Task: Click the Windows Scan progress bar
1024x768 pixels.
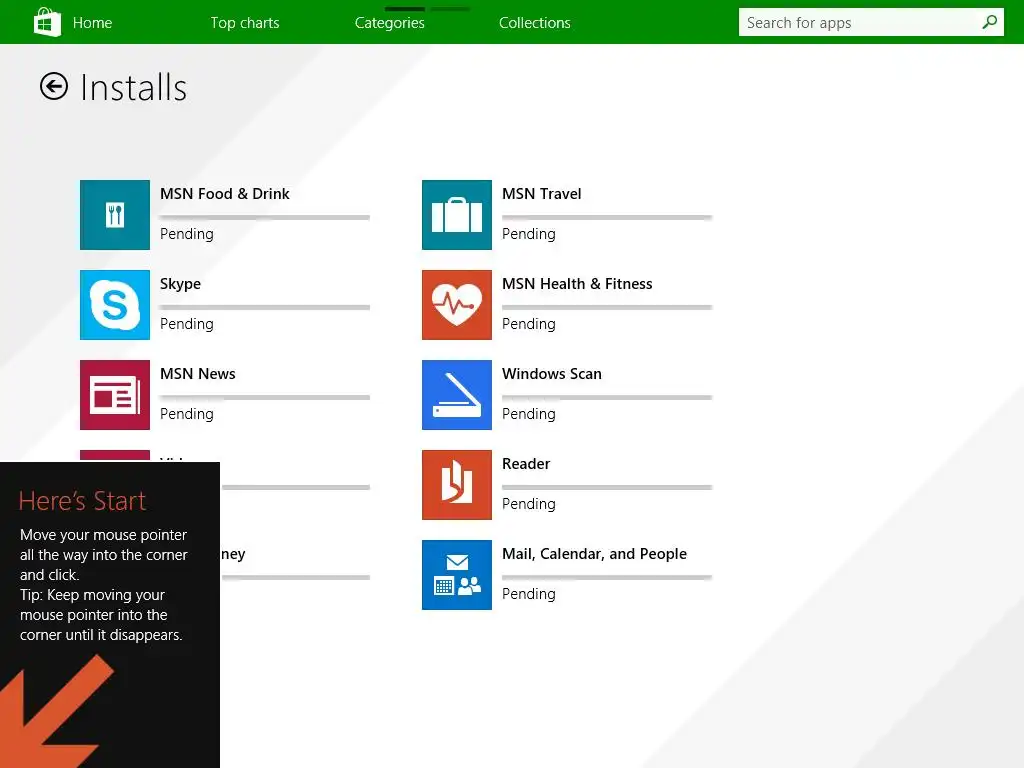Action: click(607, 398)
